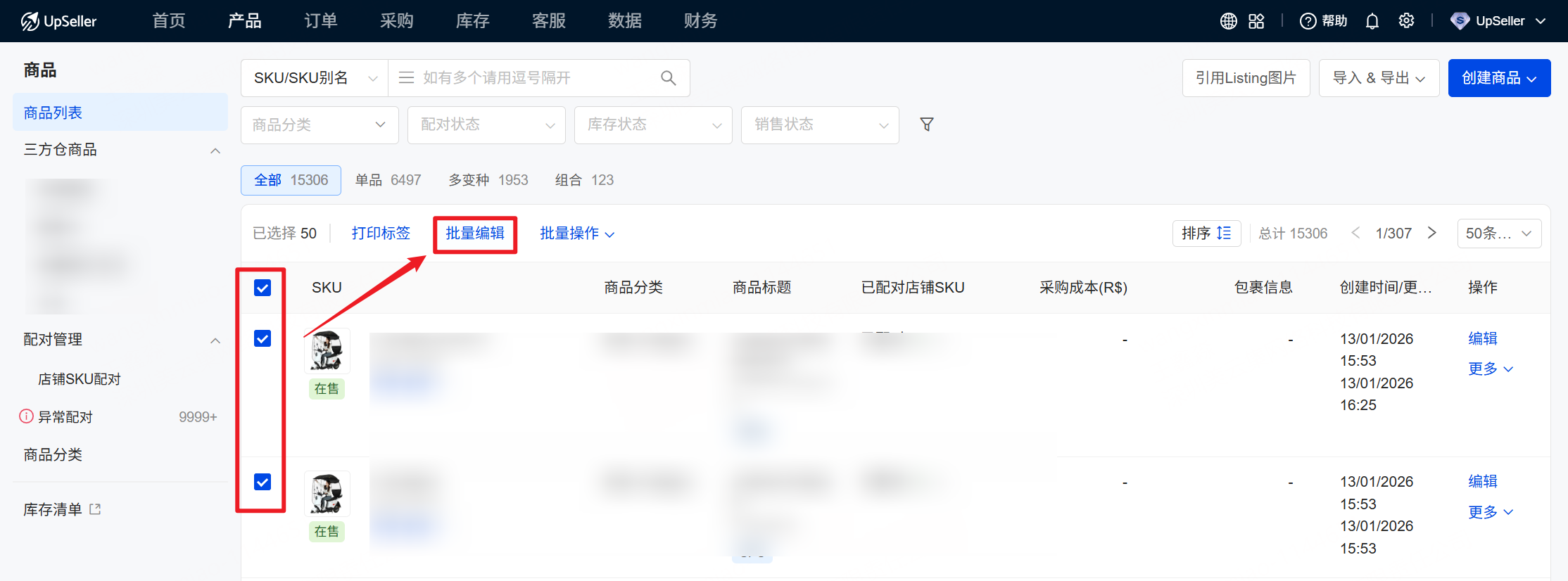
Task: Click the globe language icon
Action: pos(1228,21)
